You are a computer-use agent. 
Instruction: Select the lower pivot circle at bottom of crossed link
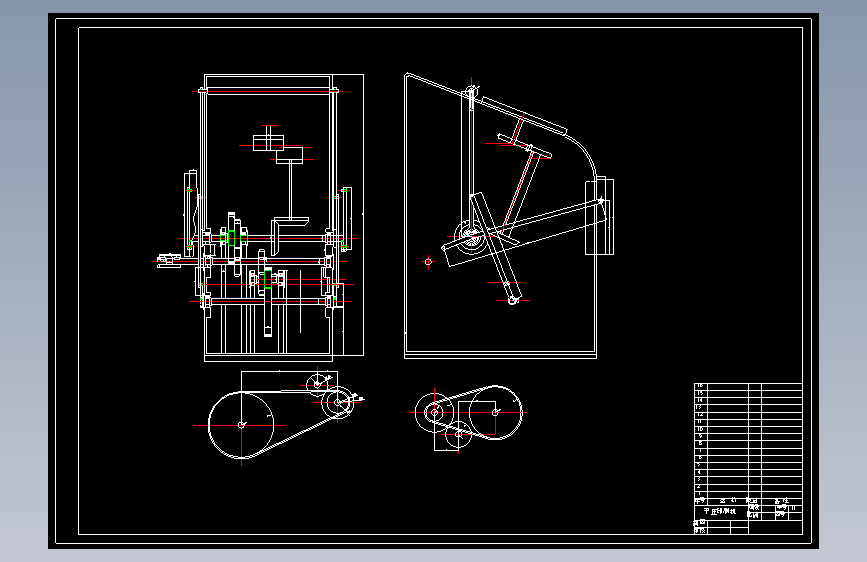point(513,300)
